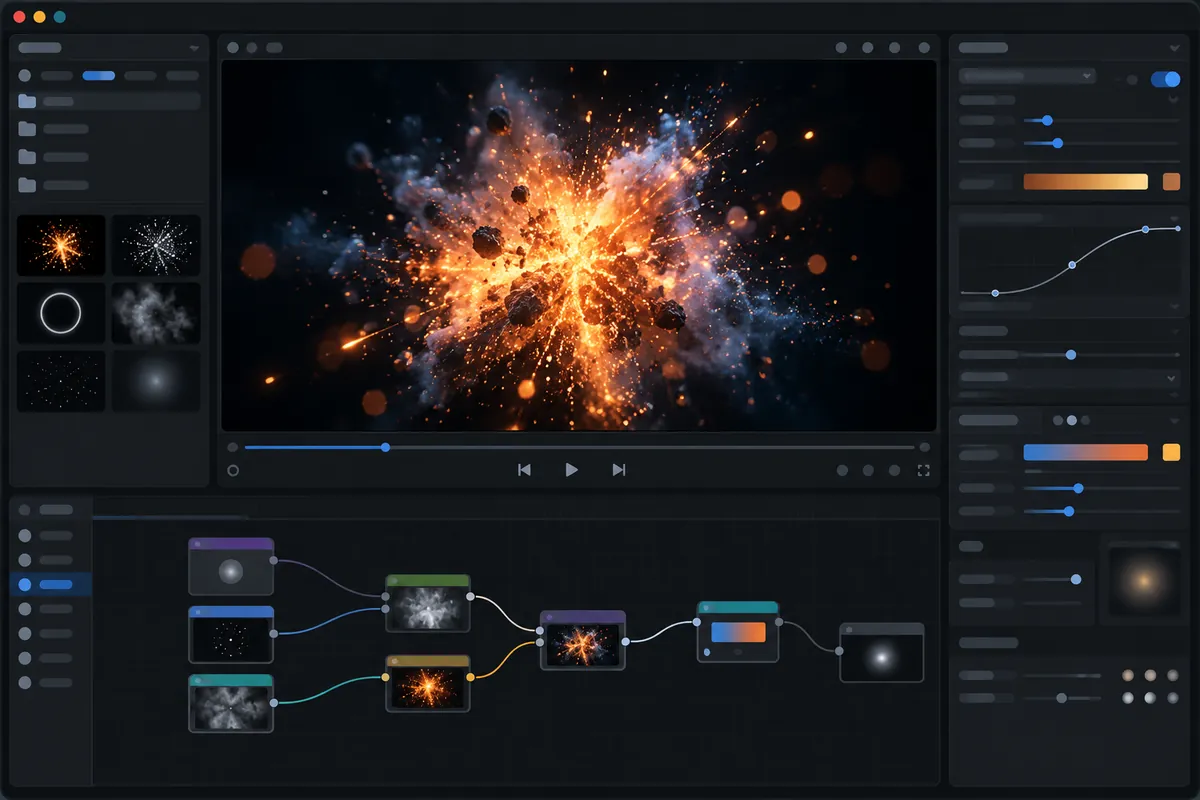Click the square yellow color swatch

(x=1172, y=452)
